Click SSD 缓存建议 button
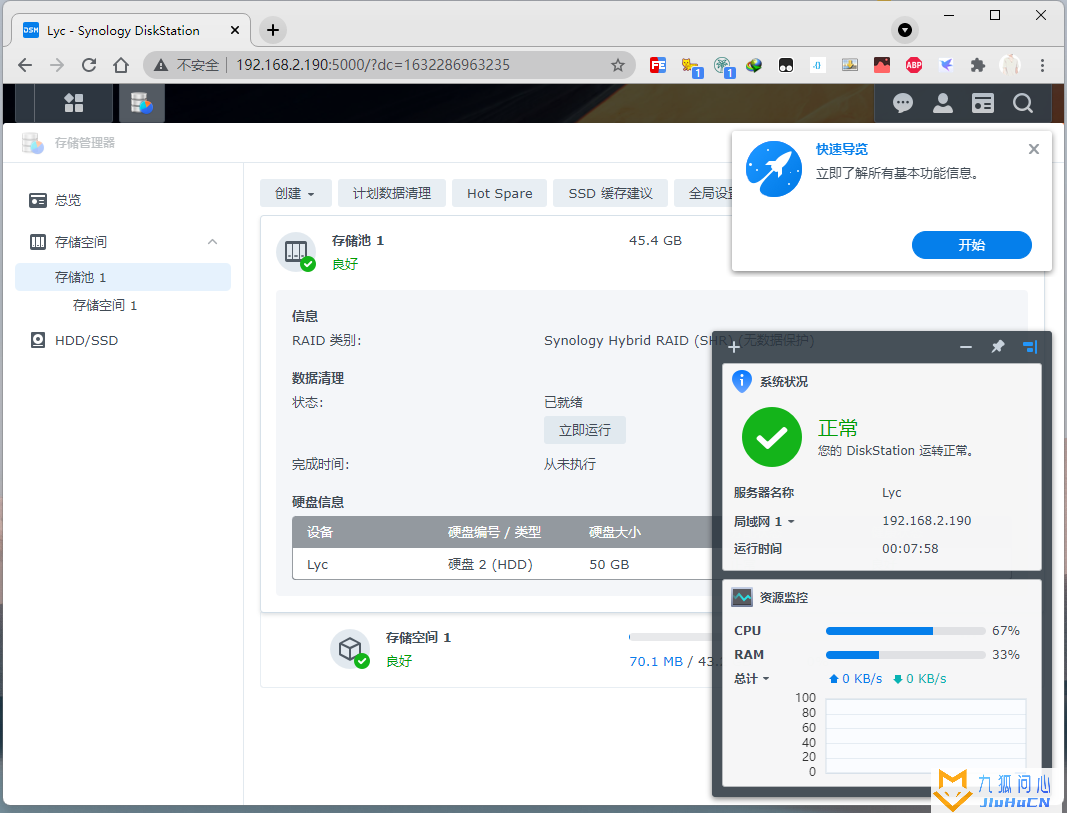The height and width of the screenshot is (813, 1067). pyautogui.click(x=610, y=193)
